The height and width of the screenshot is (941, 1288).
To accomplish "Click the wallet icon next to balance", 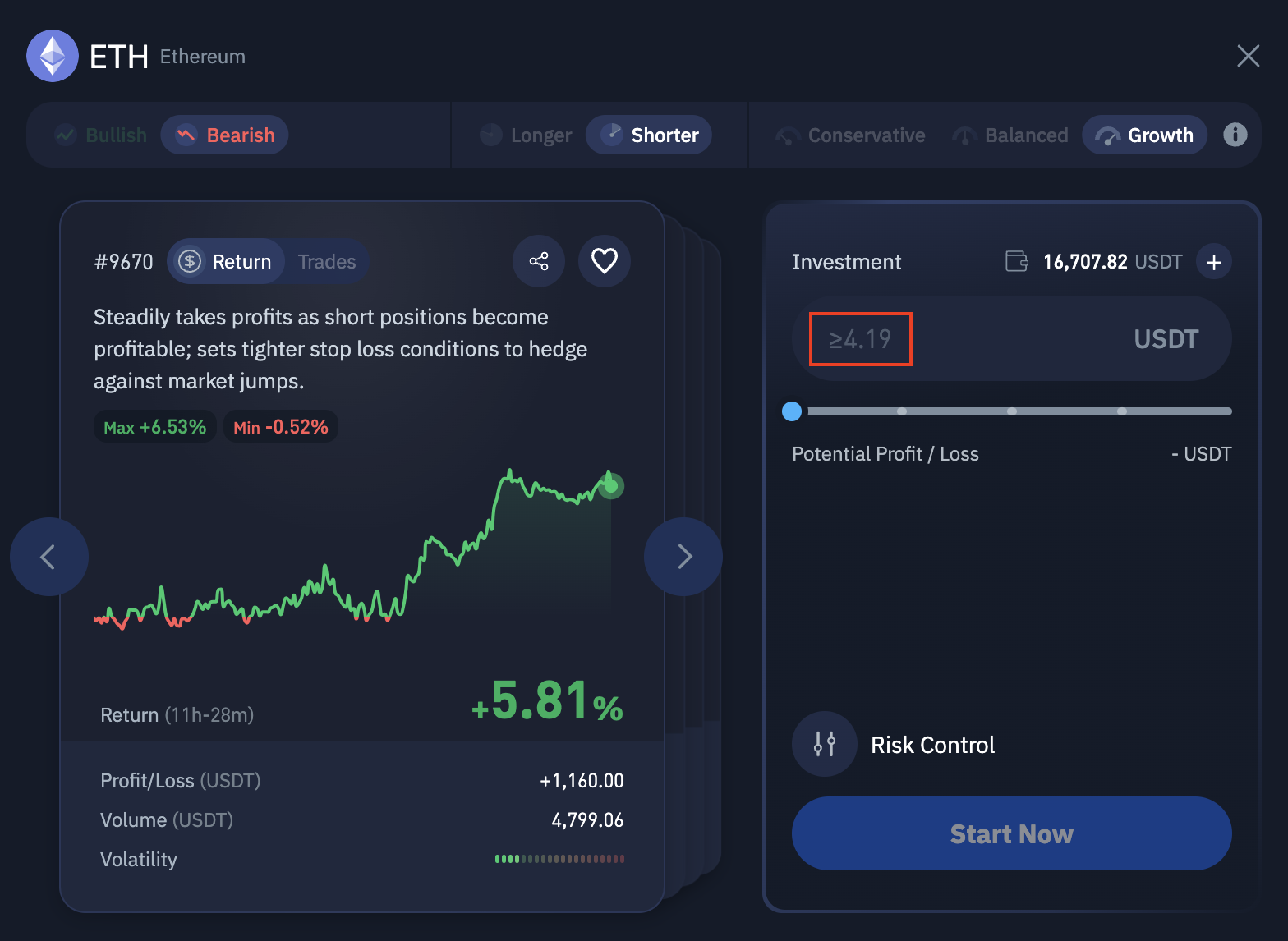I will point(1017,261).
